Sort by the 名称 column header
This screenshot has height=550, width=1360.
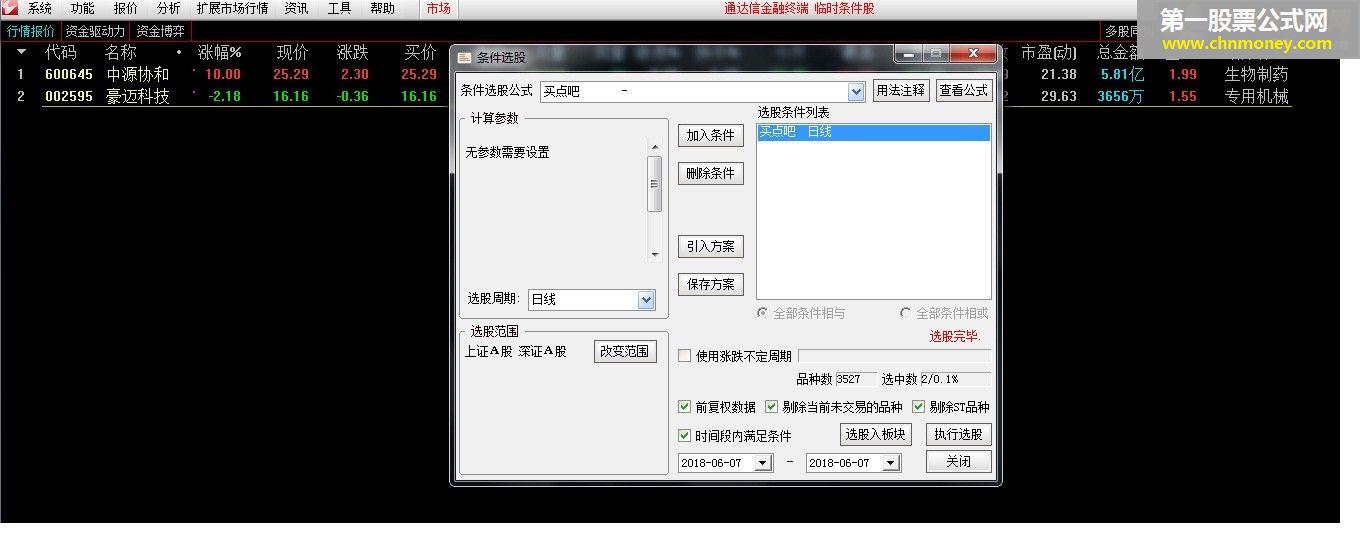[121, 52]
